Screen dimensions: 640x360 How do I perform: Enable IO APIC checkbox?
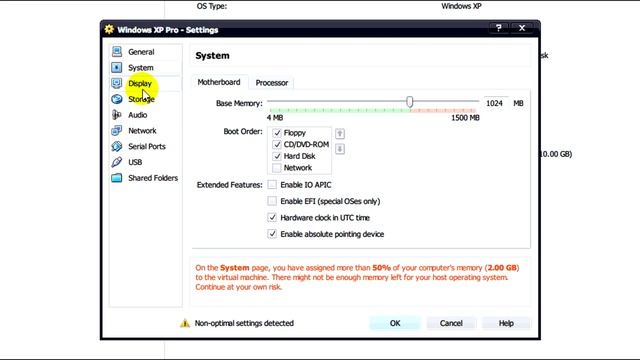point(272,185)
